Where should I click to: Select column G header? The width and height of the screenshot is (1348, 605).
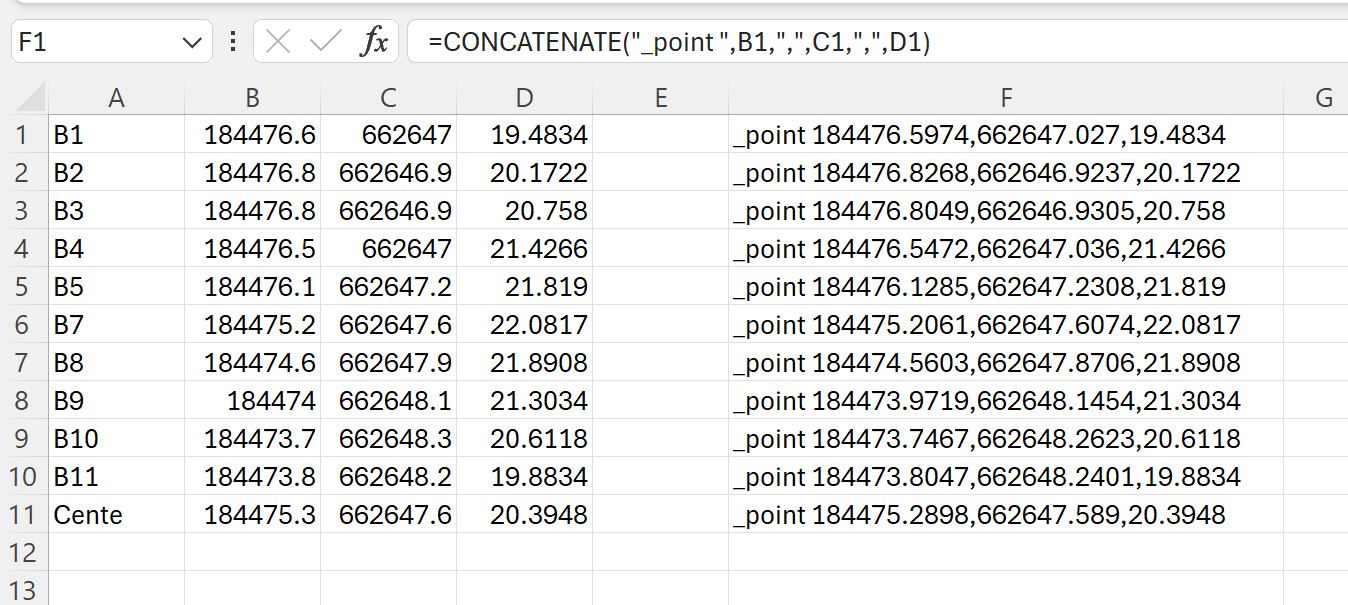(x=1324, y=97)
